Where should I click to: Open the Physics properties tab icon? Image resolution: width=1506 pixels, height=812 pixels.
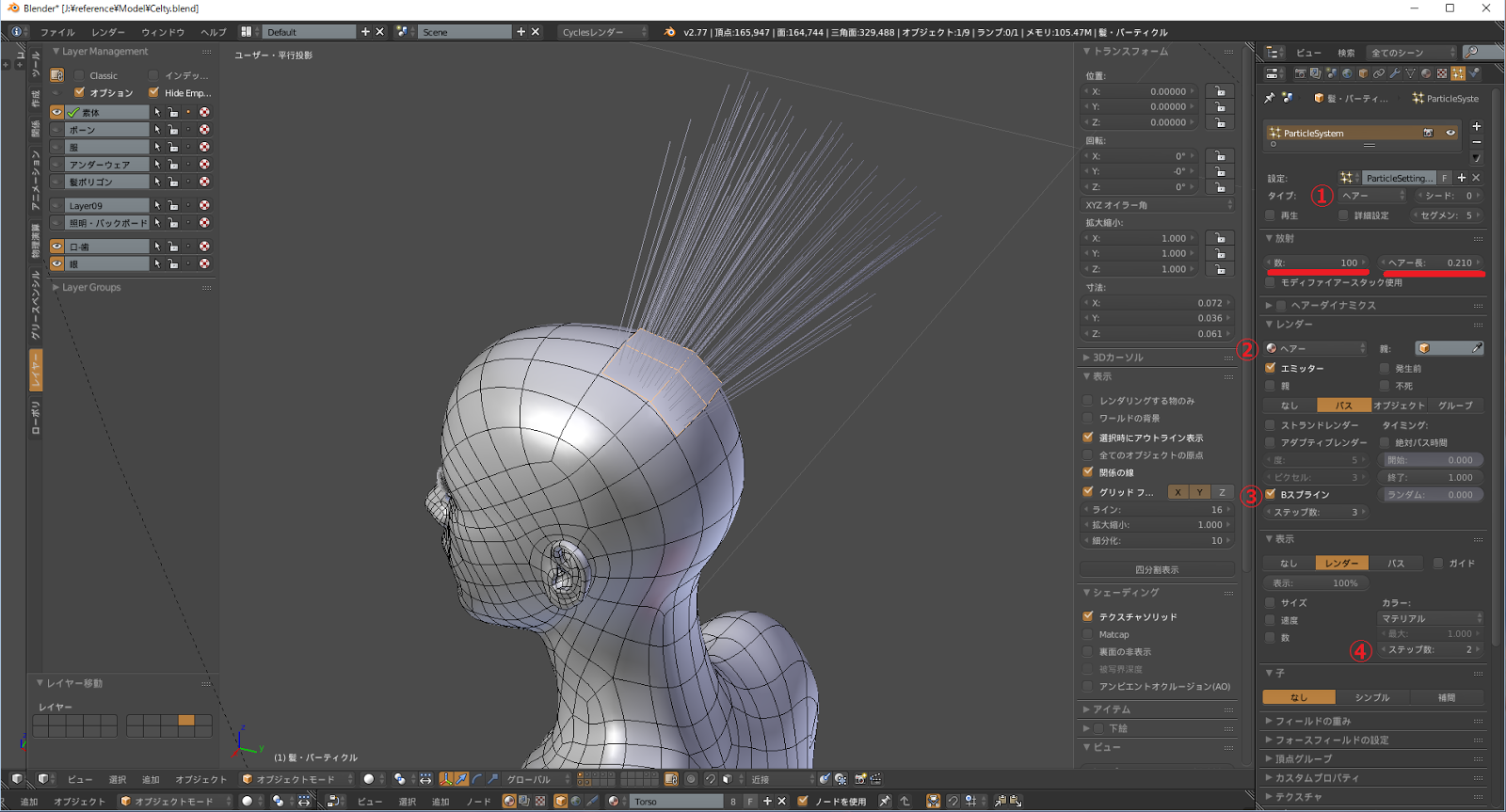pyautogui.click(x=1474, y=73)
